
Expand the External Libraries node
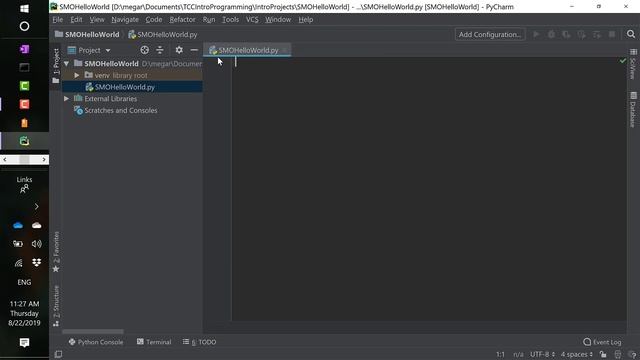(x=67, y=99)
